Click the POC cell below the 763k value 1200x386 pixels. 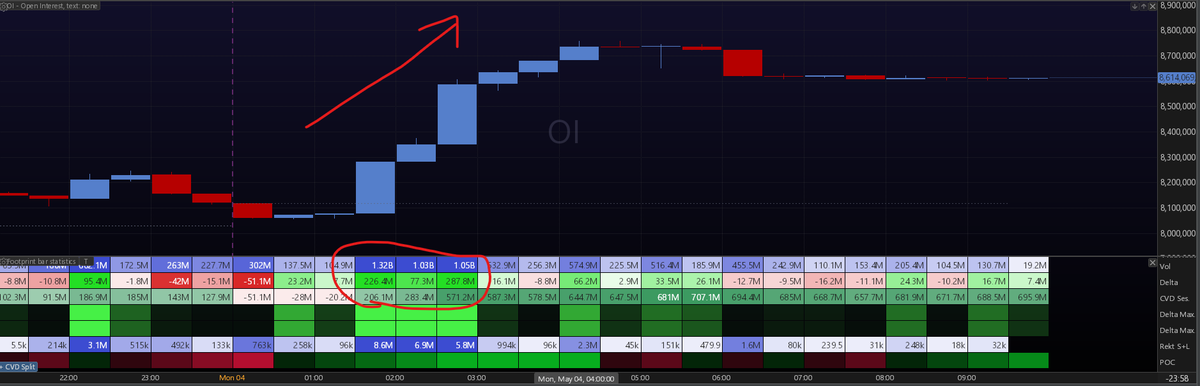coord(253,360)
